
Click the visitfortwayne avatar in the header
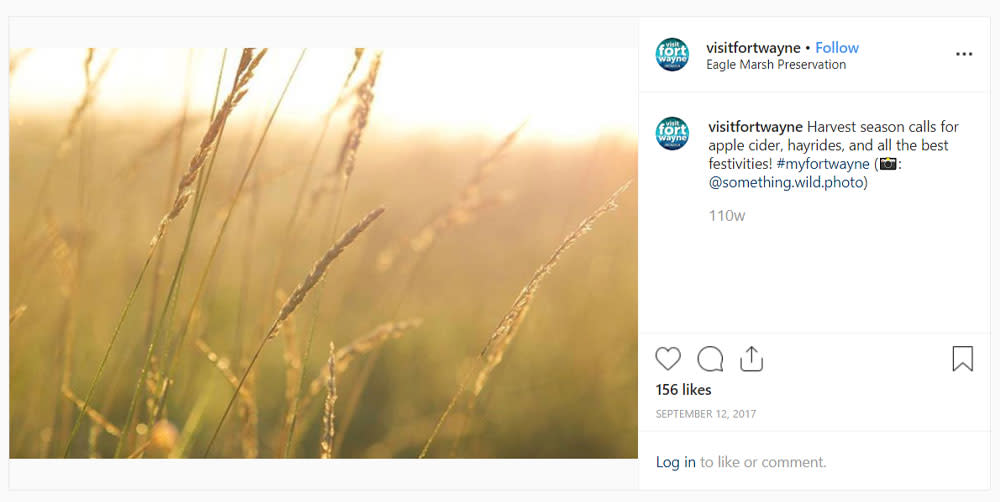[x=672, y=54]
